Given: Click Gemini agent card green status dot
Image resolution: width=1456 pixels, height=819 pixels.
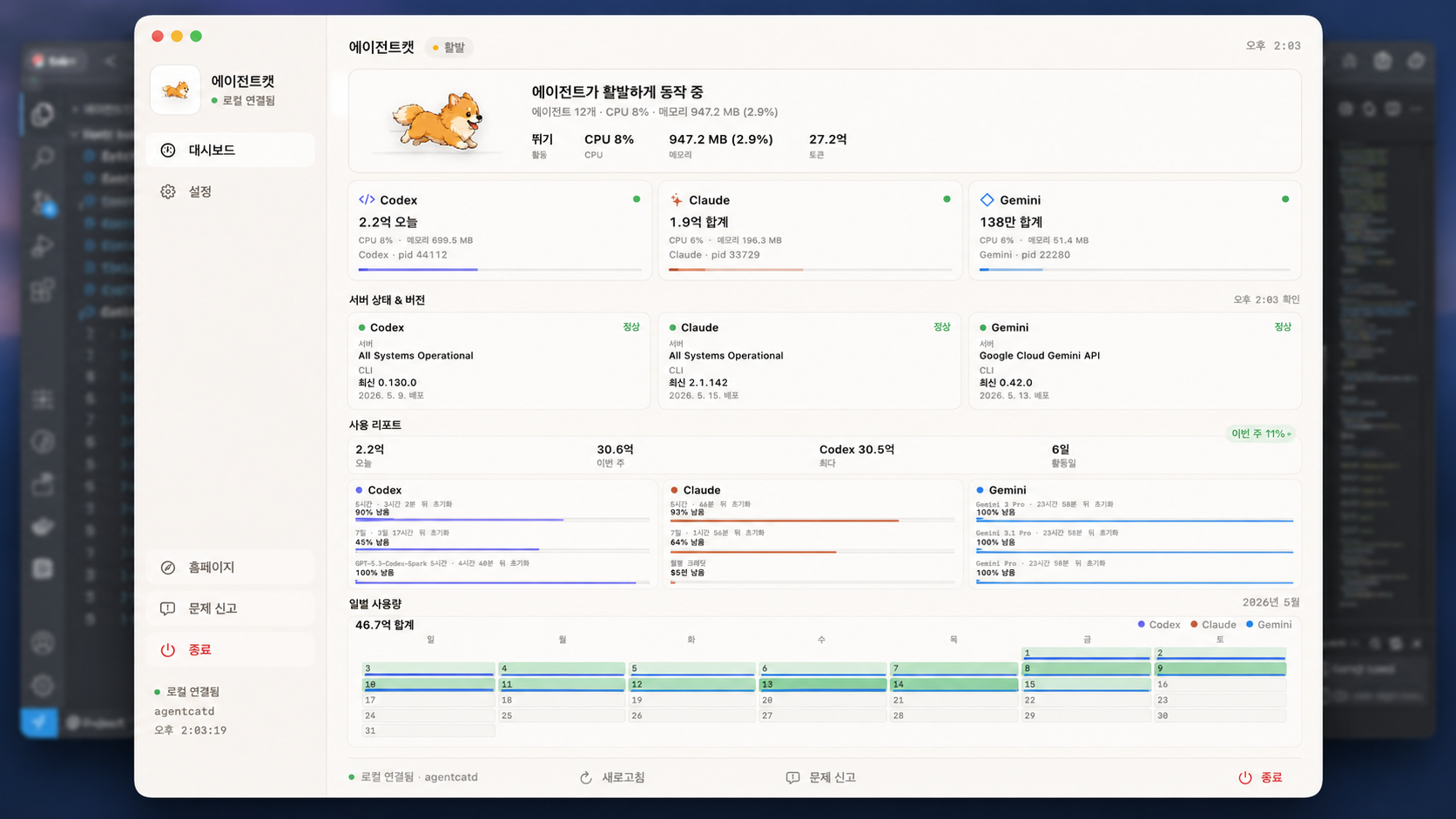Looking at the screenshot, I should pyautogui.click(x=1285, y=199).
